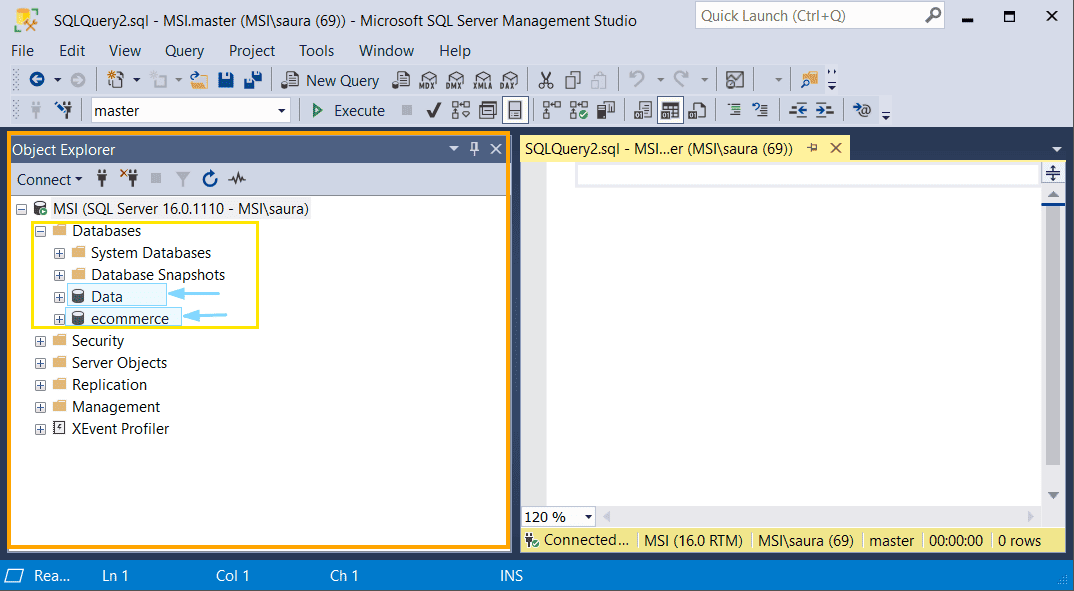
Task: Disconnect from the current server
Action: [x=129, y=178]
